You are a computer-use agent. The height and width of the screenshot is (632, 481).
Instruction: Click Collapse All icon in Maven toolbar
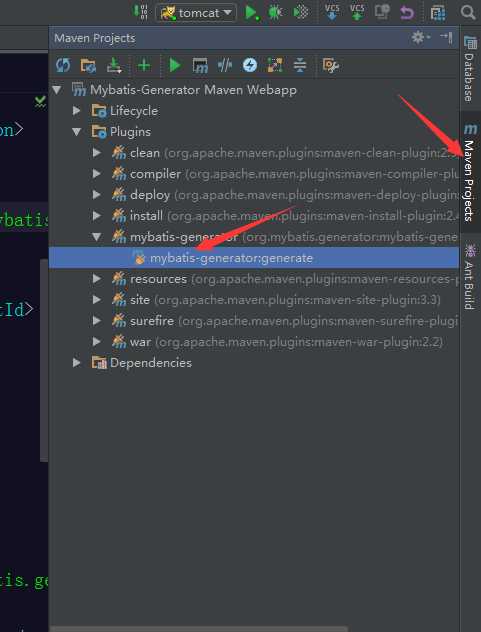click(x=300, y=65)
